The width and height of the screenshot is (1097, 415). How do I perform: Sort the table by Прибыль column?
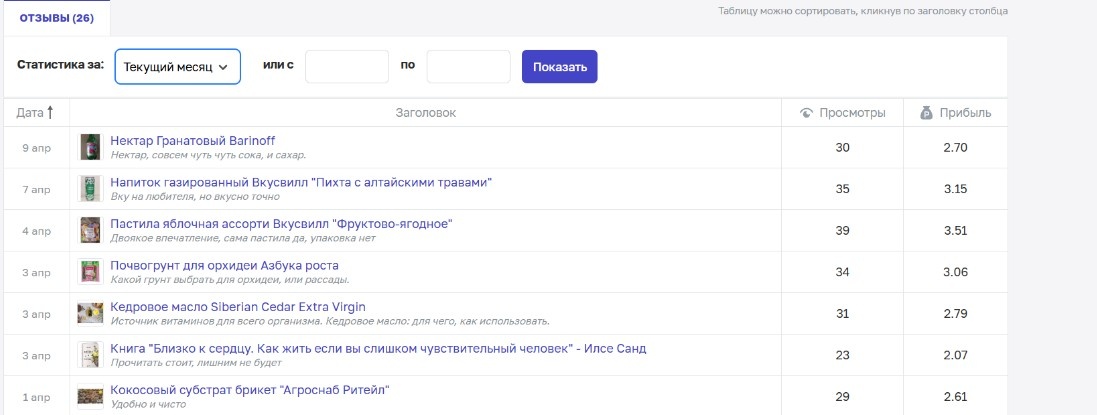956,113
